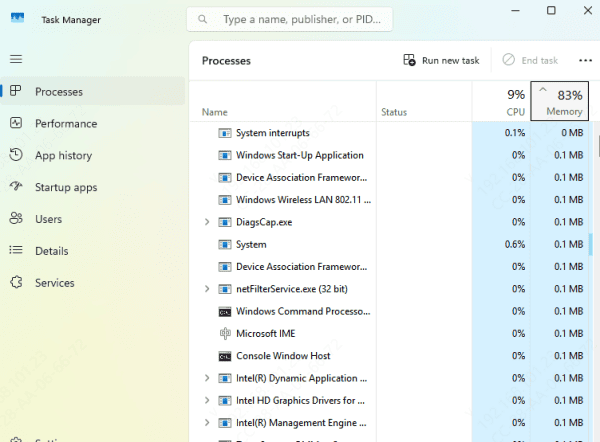Sort by the CPU column header
600x442 pixels.
click(501, 101)
